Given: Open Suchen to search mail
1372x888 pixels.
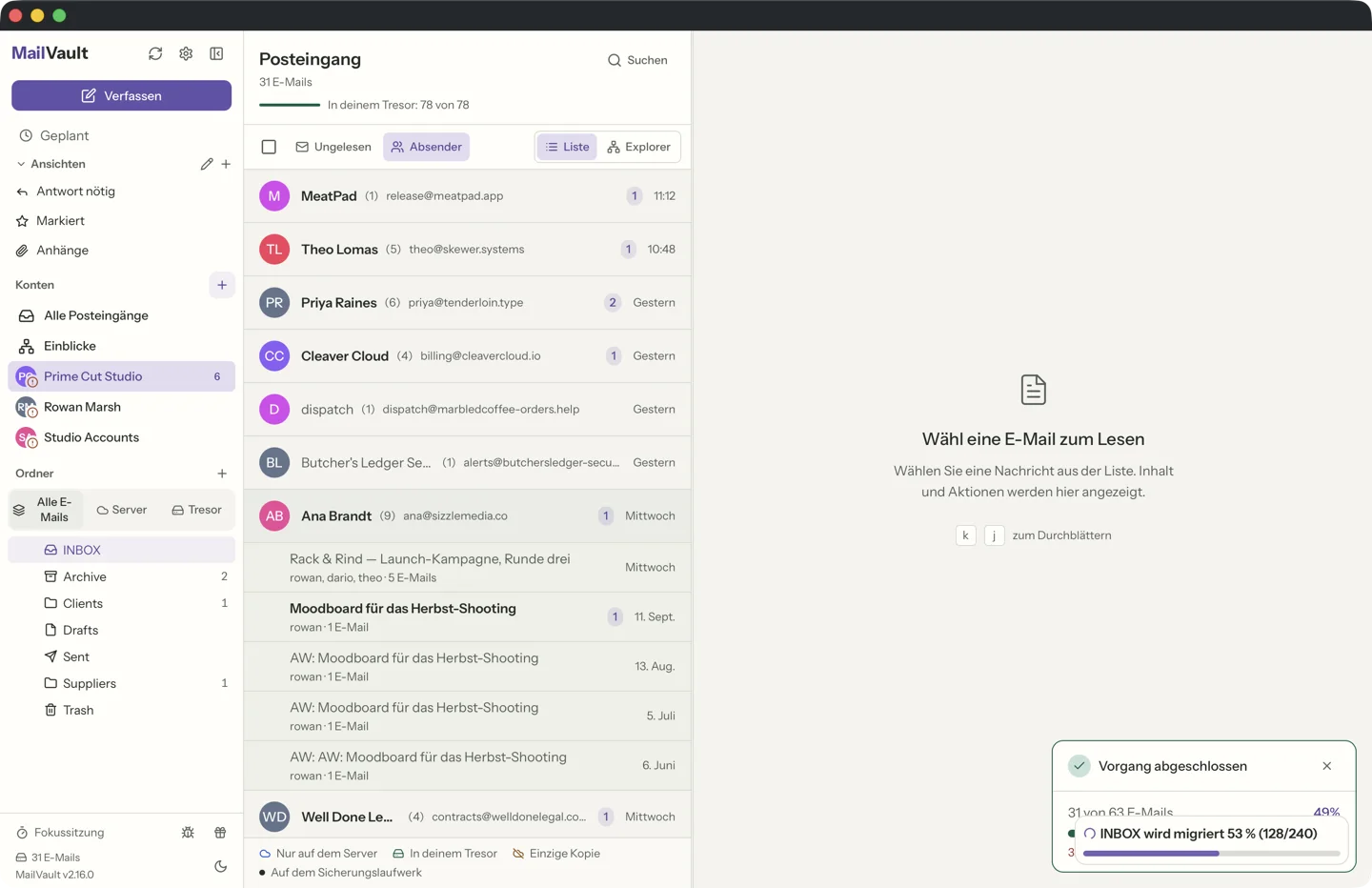Looking at the screenshot, I should coord(637,60).
